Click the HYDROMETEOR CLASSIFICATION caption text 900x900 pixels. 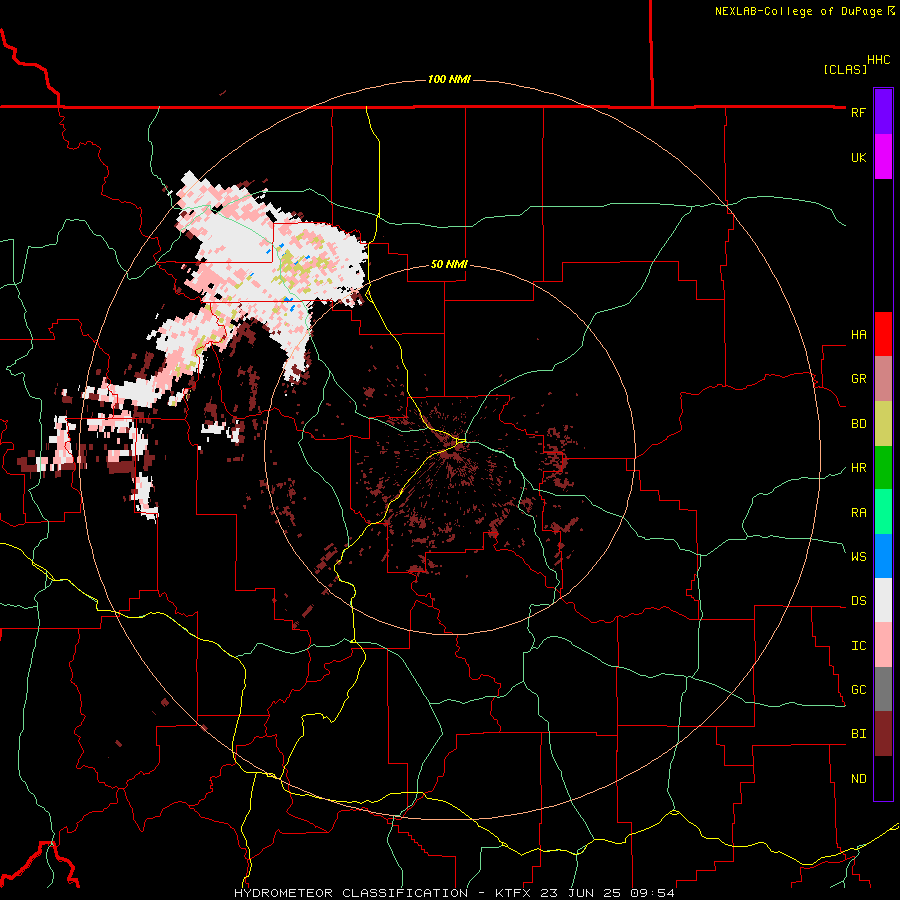[351, 893]
